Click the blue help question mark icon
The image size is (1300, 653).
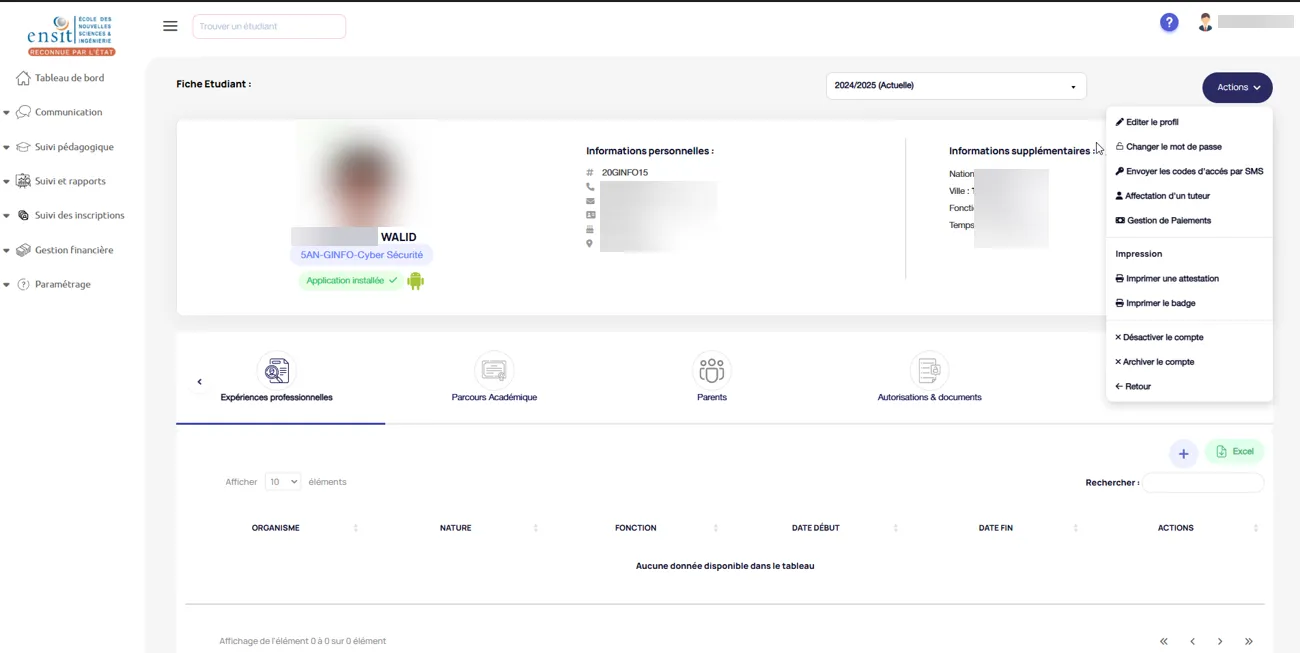pyautogui.click(x=1169, y=23)
